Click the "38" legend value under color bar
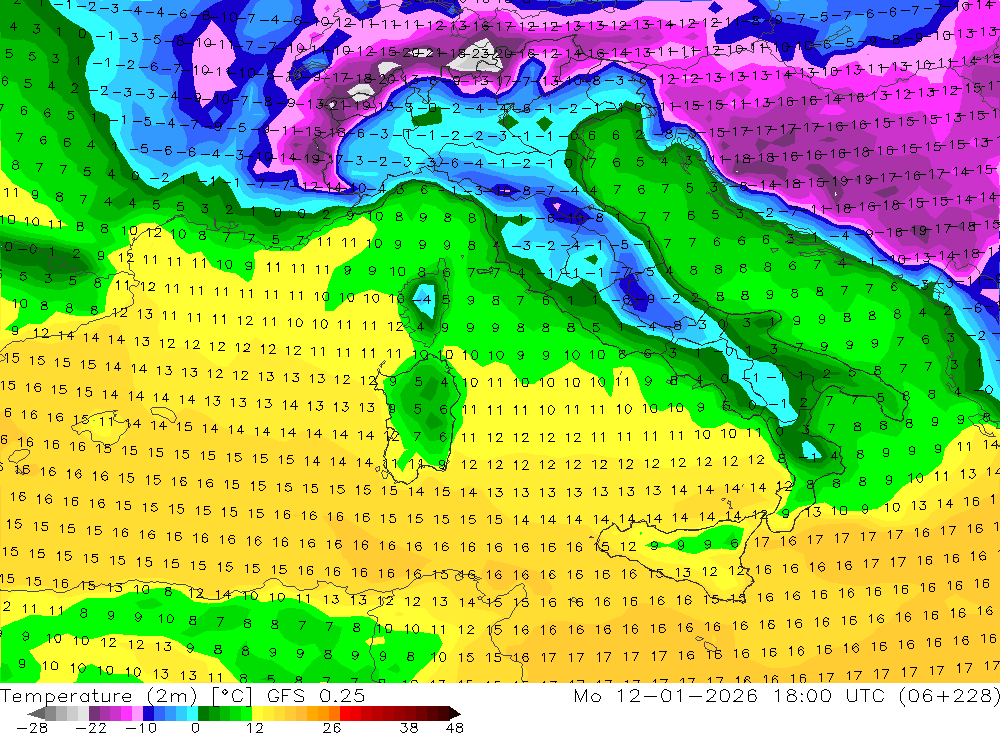1000x733 pixels. [409, 727]
